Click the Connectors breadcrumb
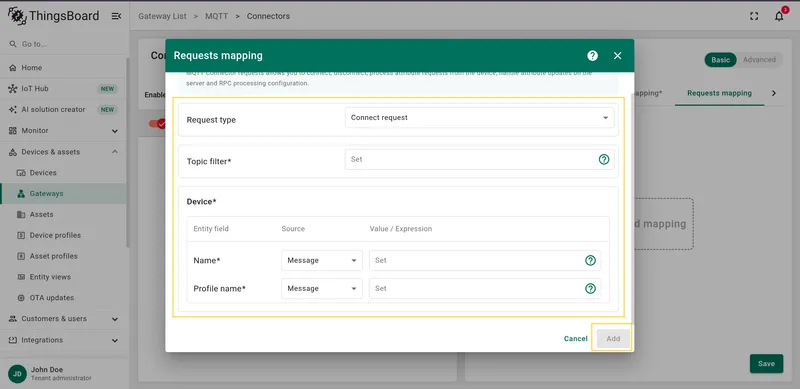Screen dimensions: 800x389 268,16
